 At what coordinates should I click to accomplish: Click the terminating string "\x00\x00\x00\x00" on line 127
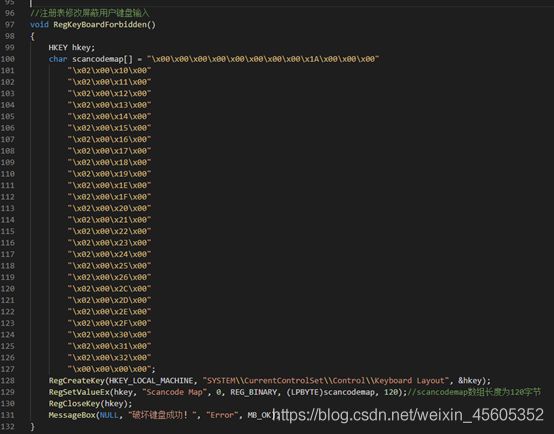pyautogui.click(x=110, y=369)
